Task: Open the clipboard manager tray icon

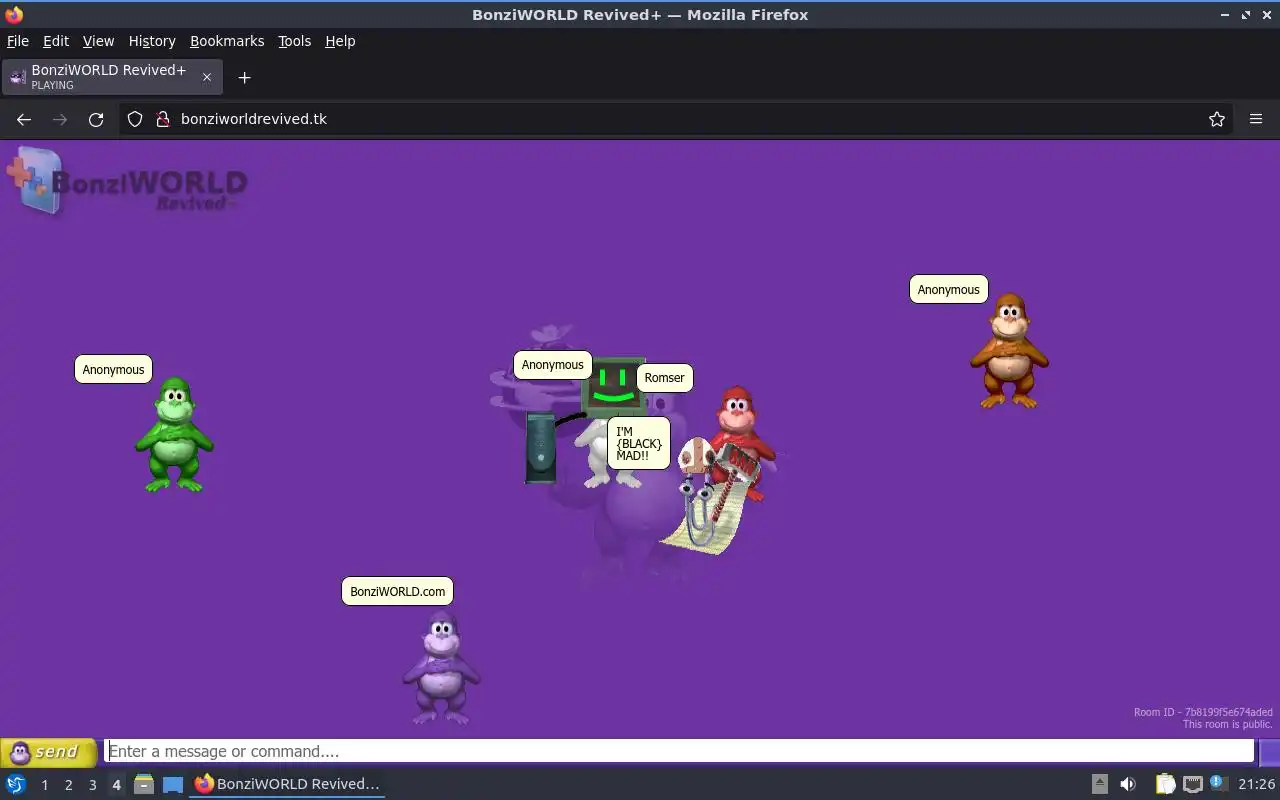Action: [1165, 784]
